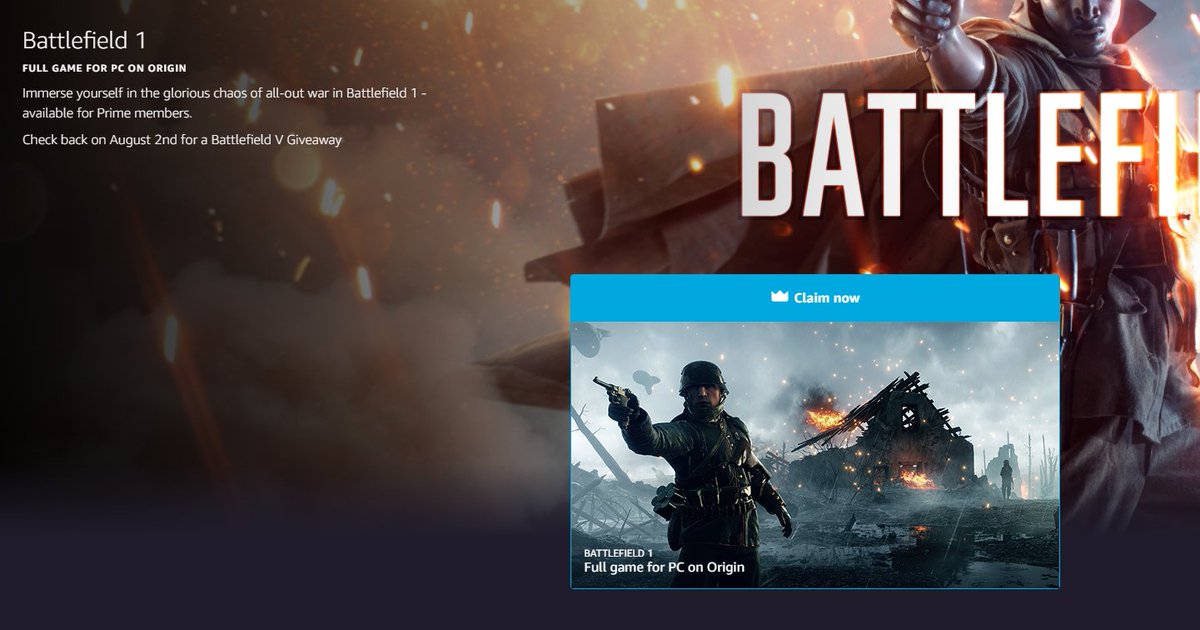Click the 'Battlefield 1' page heading
The width and height of the screenshot is (1200, 630).
coord(85,41)
